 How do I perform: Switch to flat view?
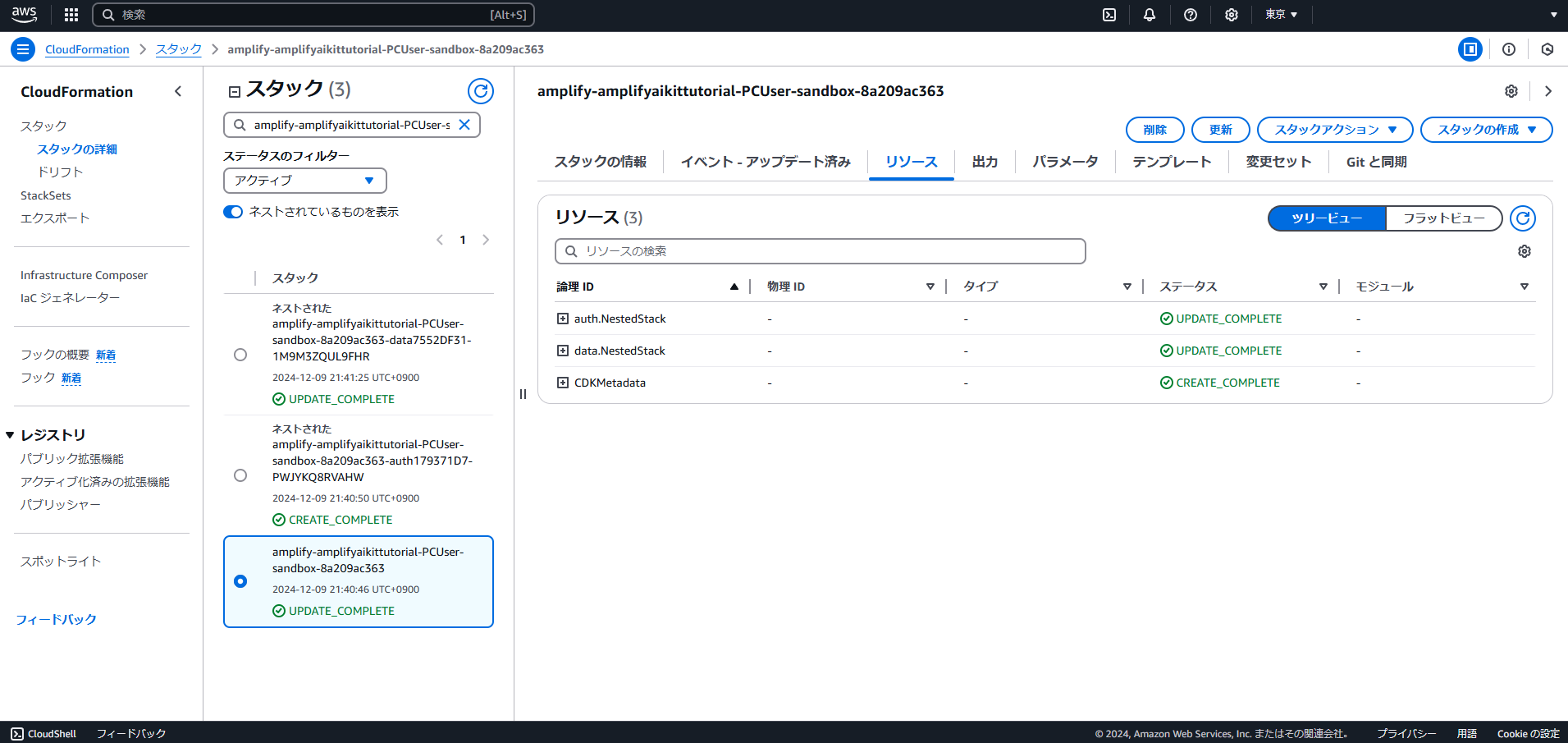pos(1444,218)
